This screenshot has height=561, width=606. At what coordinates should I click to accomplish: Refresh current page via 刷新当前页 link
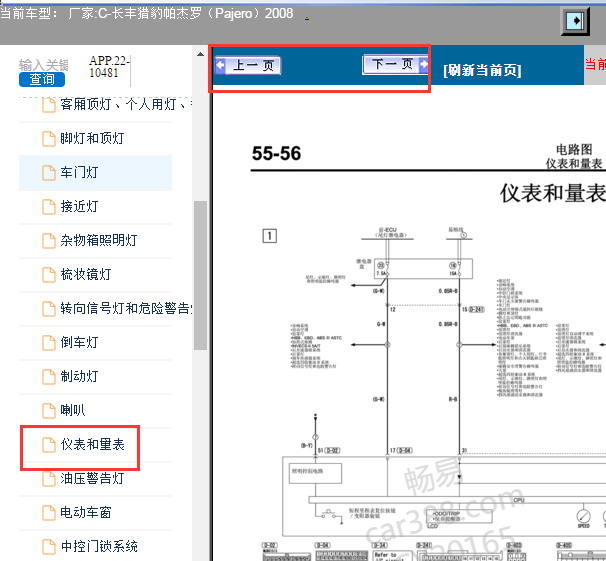pos(482,70)
